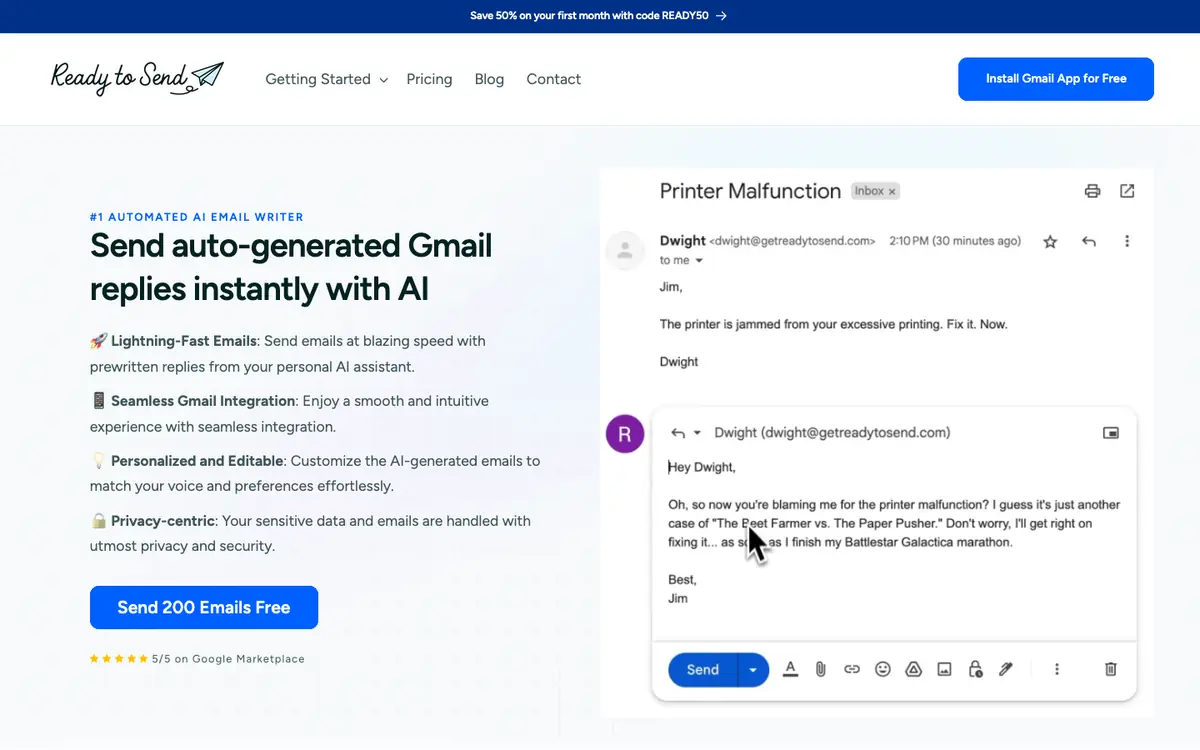This screenshot has height=750, width=1200.
Task: Discard the draft with the trash icon
Action: (1110, 669)
